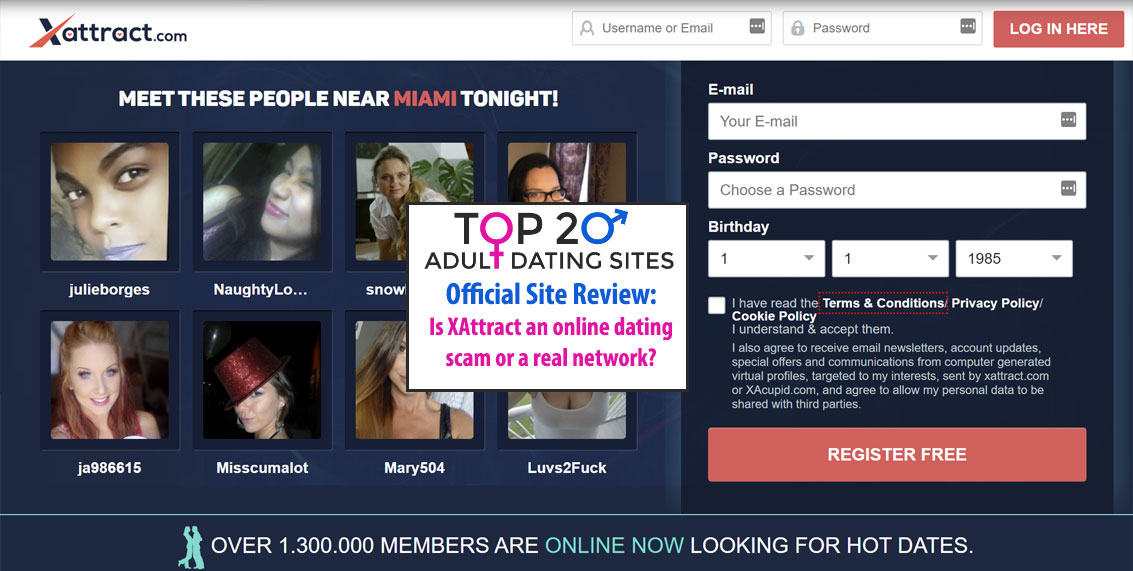Open the birthday year 1985 dropdown

click(1014, 259)
